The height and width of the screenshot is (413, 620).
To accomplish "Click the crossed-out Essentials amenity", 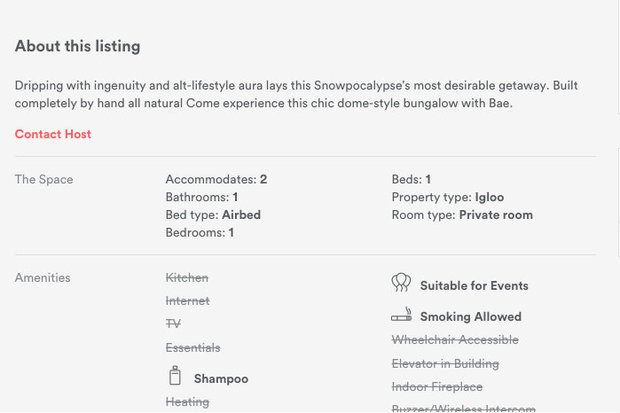I will (193, 348).
